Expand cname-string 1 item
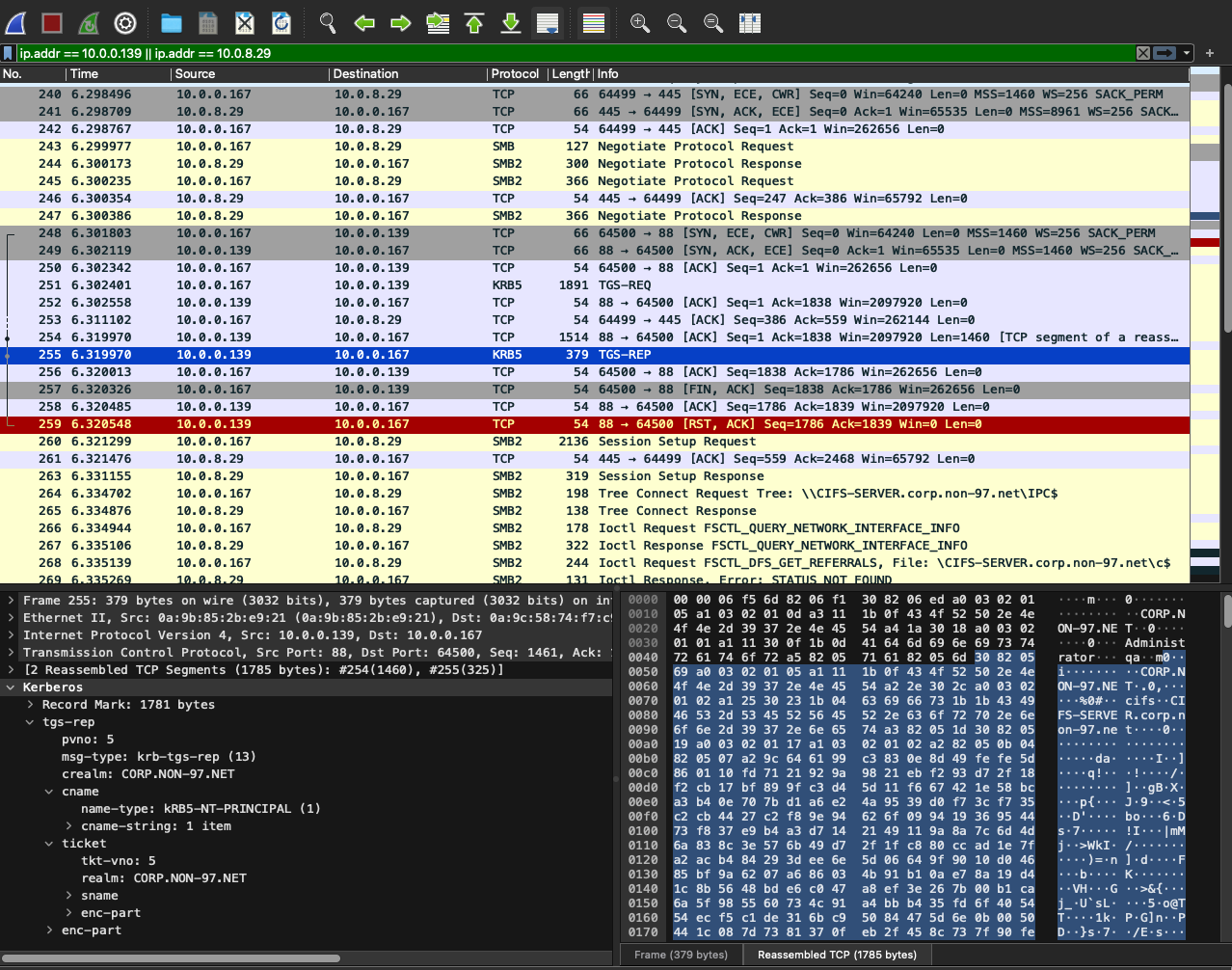Image resolution: width=1232 pixels, height=970 pixels. (x=68, y=826)
